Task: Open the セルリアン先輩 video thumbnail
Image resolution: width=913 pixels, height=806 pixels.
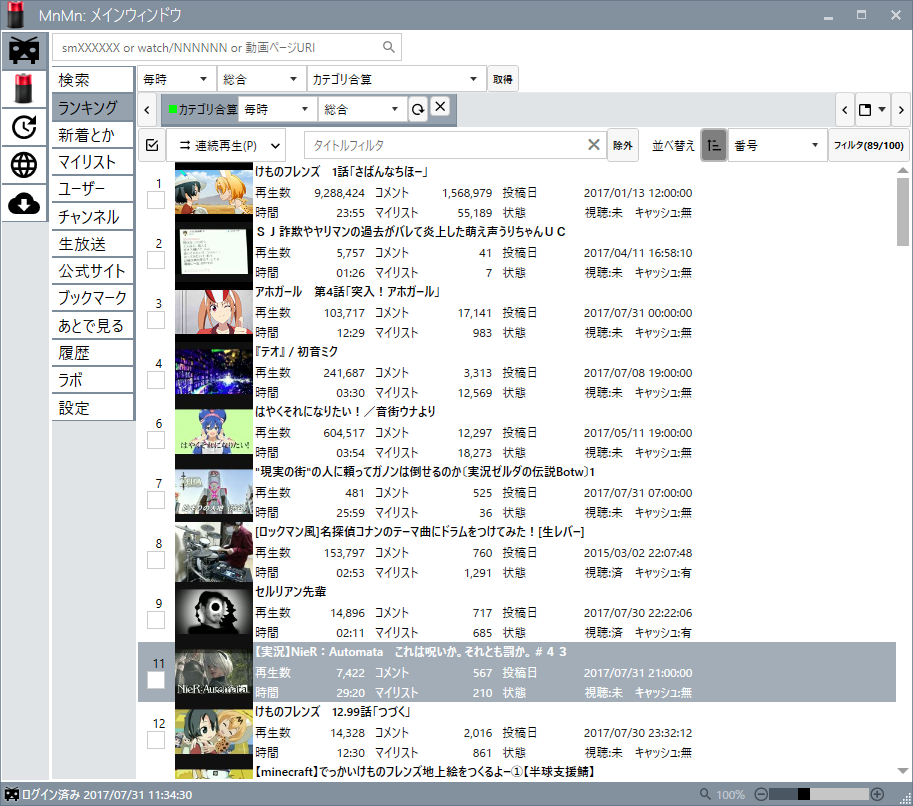Action: (x=214, y=611)
